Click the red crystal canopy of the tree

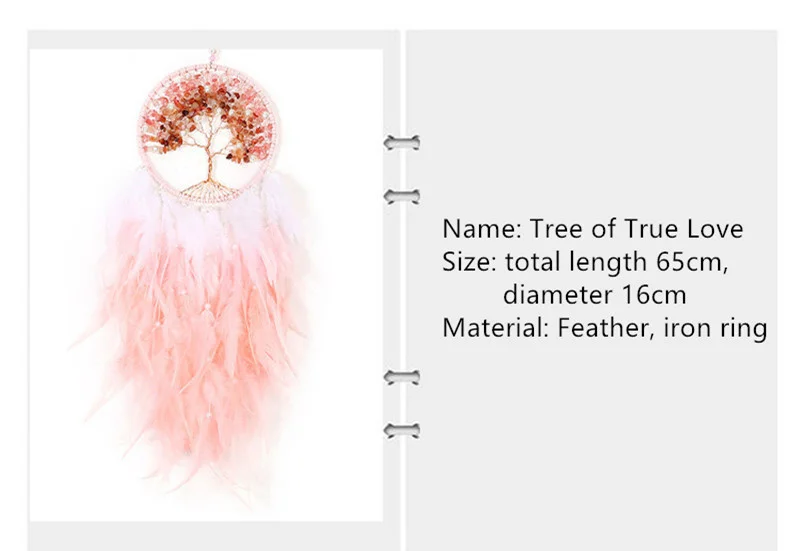pos(208,115)
